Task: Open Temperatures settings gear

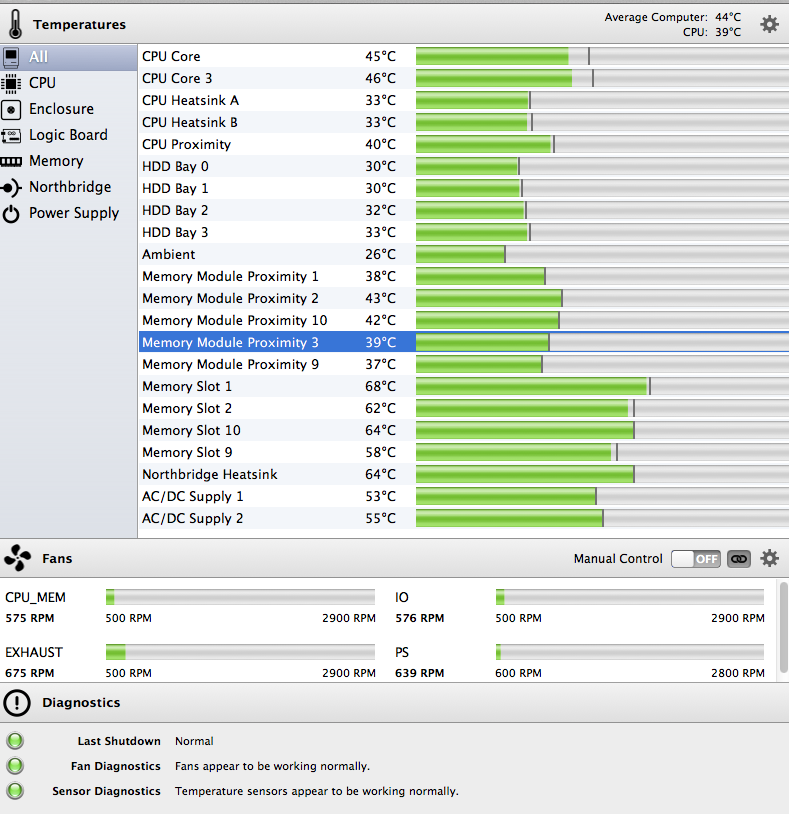Action: 769,24
